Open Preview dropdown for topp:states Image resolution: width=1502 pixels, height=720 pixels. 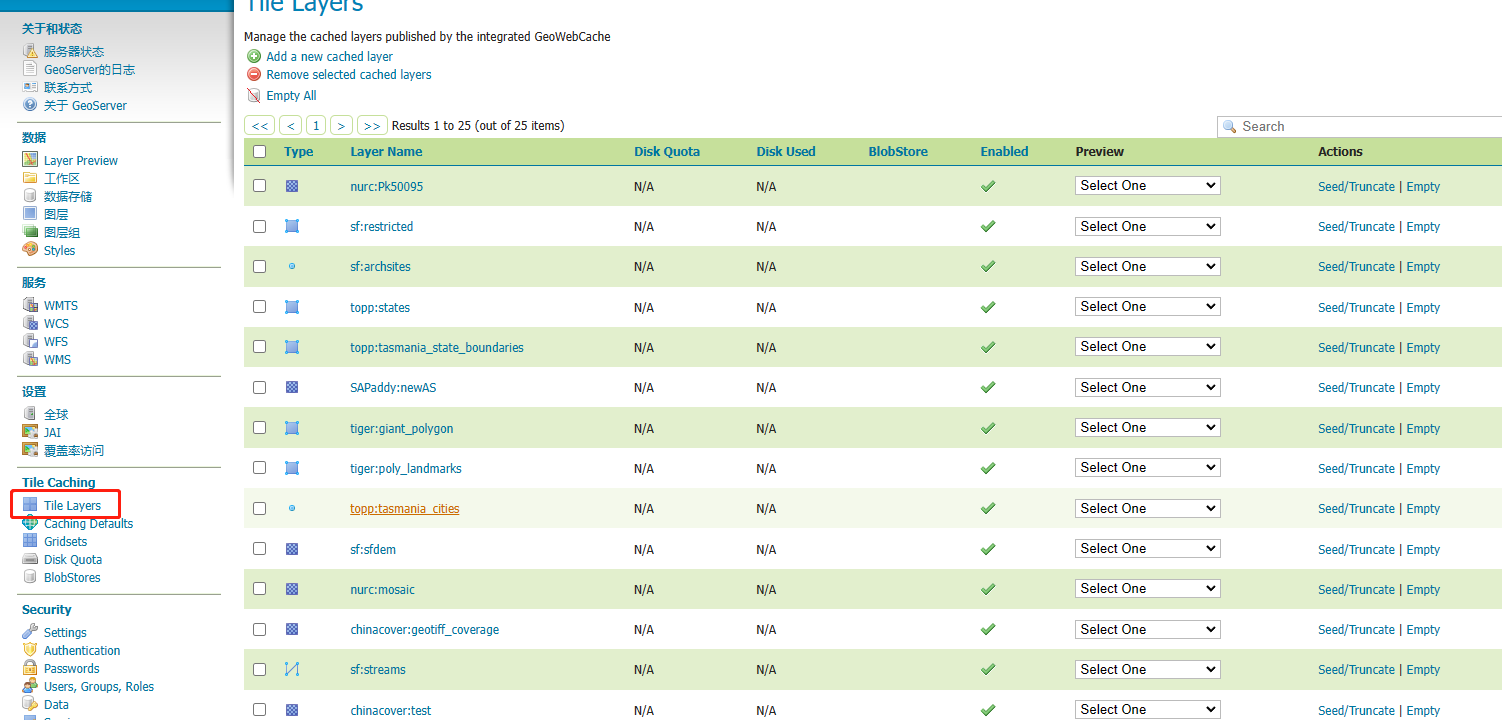click(1148, 306)
